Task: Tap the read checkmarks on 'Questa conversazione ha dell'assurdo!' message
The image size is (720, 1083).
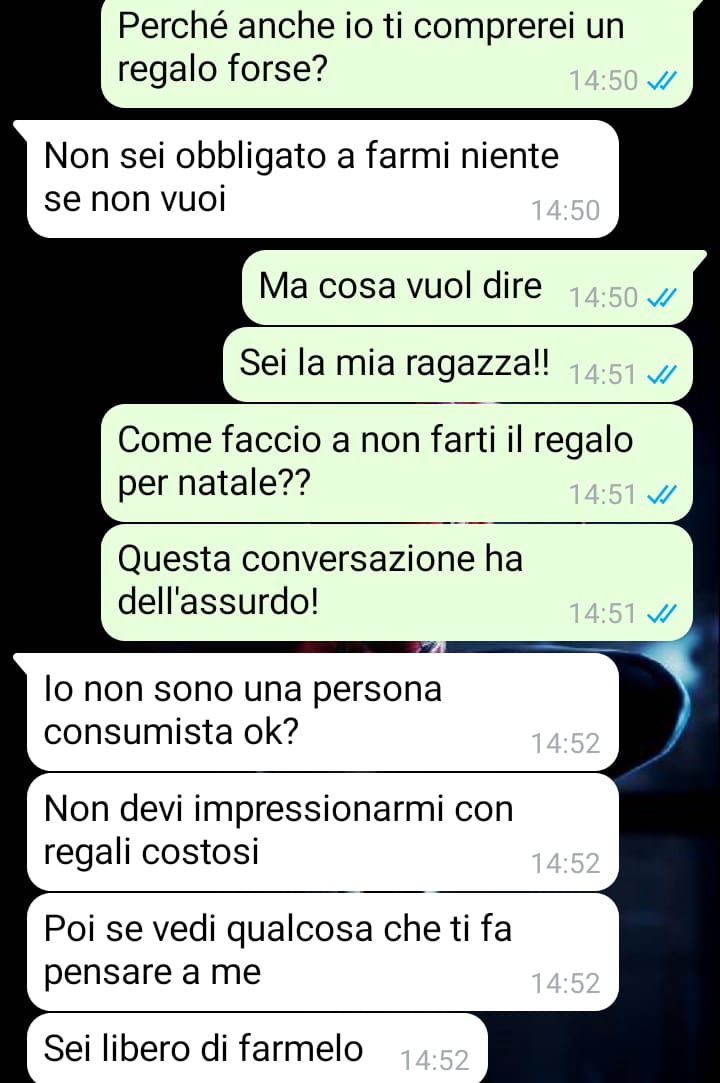Action: tap(661, 613)
